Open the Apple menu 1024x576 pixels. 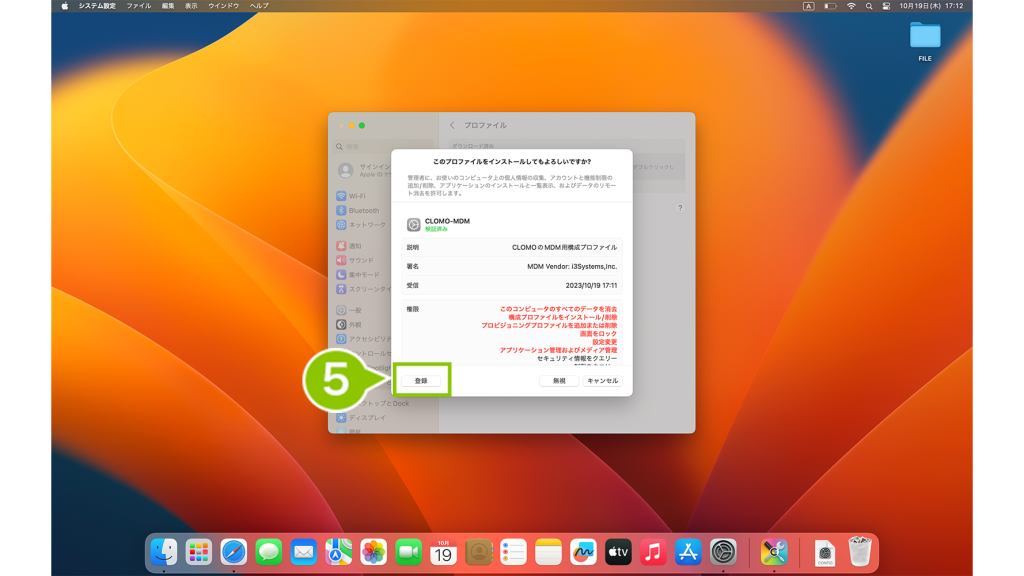(65, 6)
